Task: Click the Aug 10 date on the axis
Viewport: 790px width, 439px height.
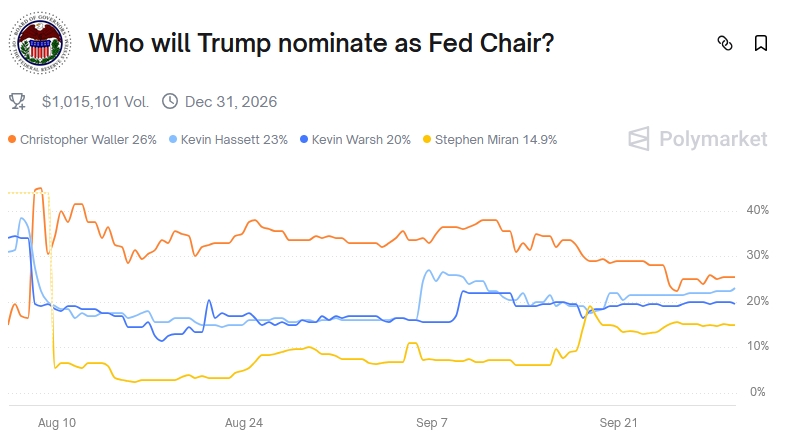Action: (57, 423)
